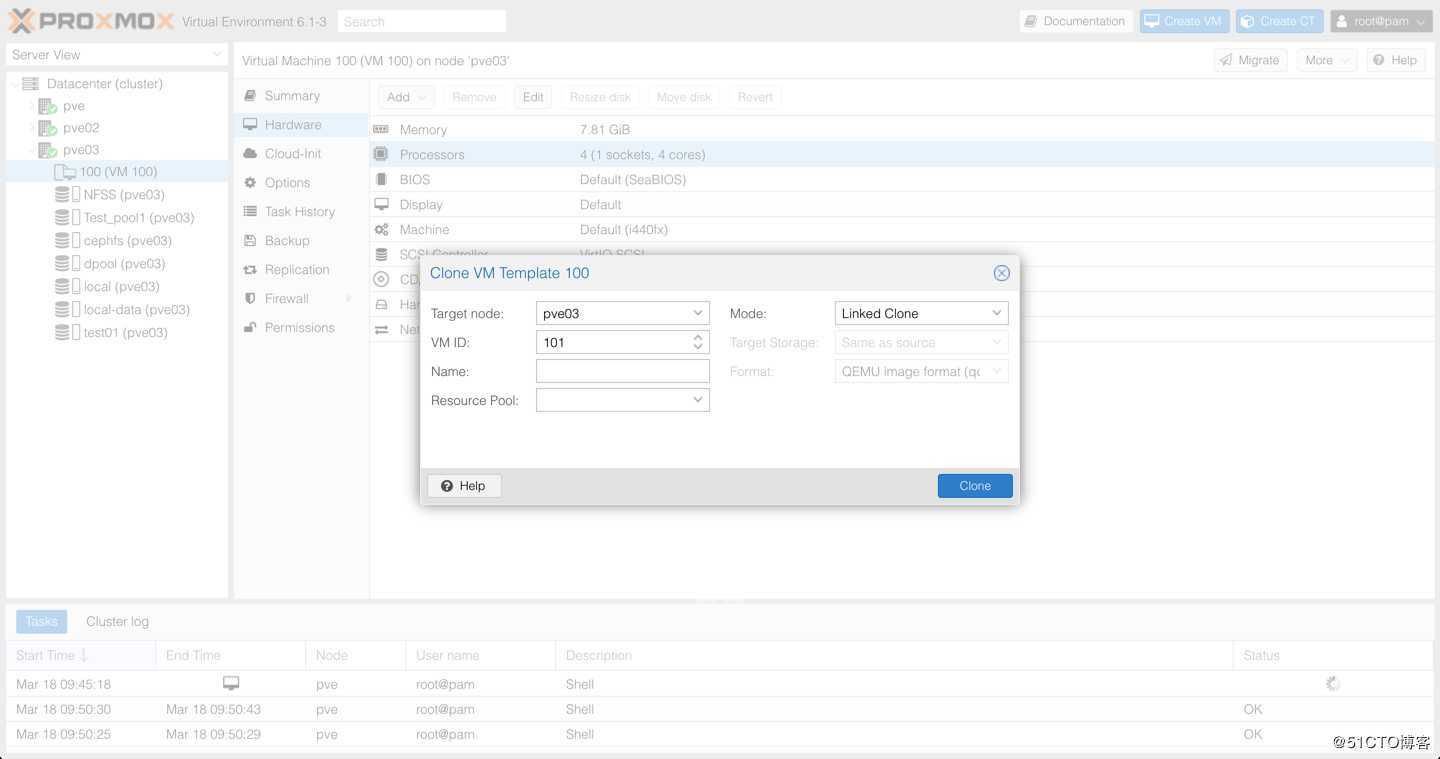This screenshot has height=759, width=1440.
Task: Click the Test_pool1 storage icon
Action: click(x=67, y=218)
